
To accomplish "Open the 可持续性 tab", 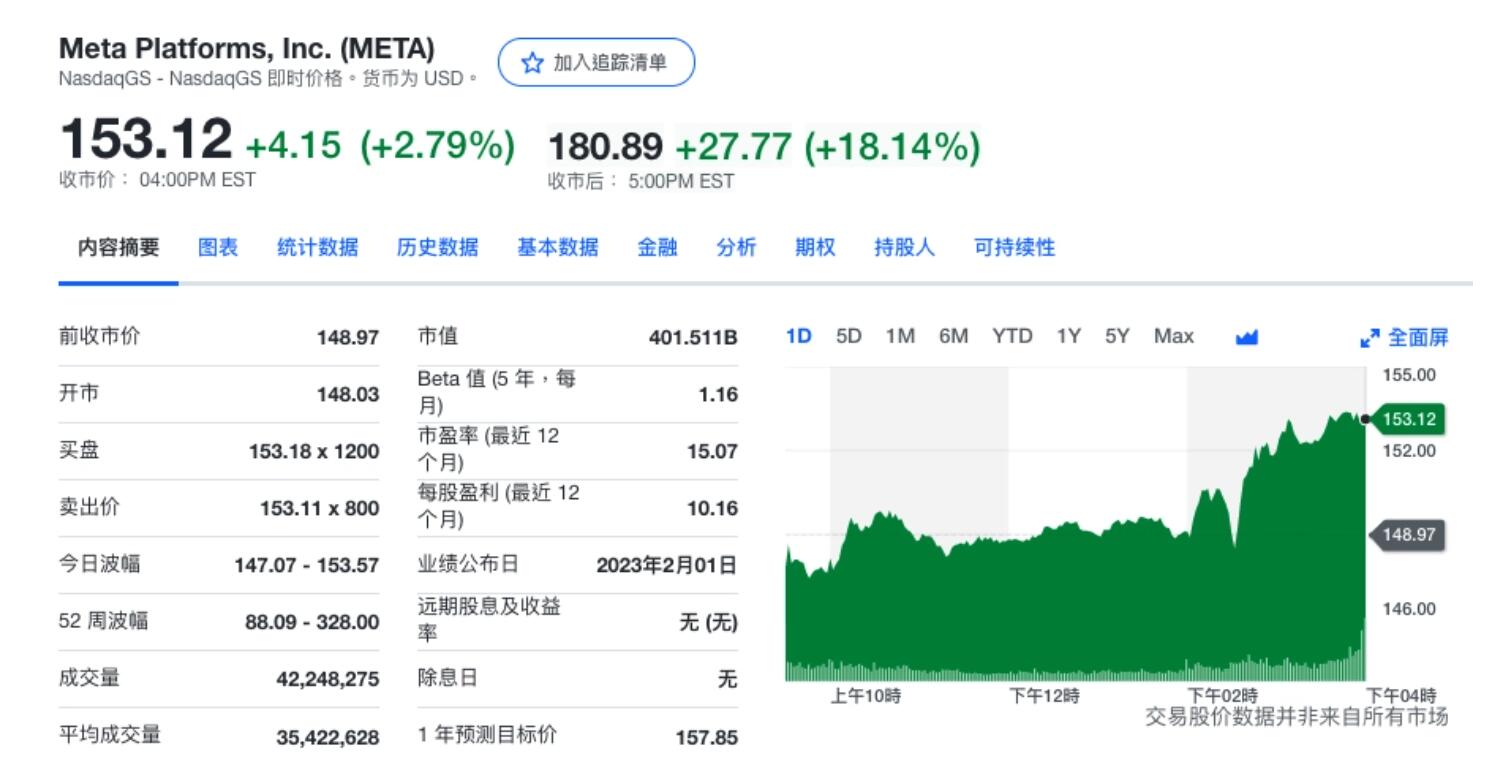I will (x=1014, y=247).
